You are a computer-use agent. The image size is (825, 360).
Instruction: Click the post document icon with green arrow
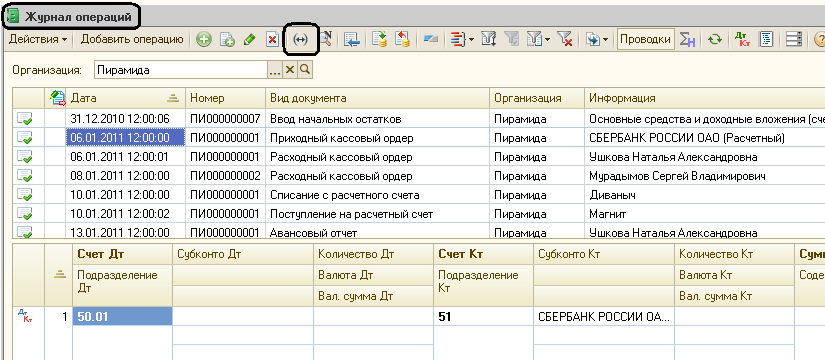pyautogui.click(x=379, y=40)
